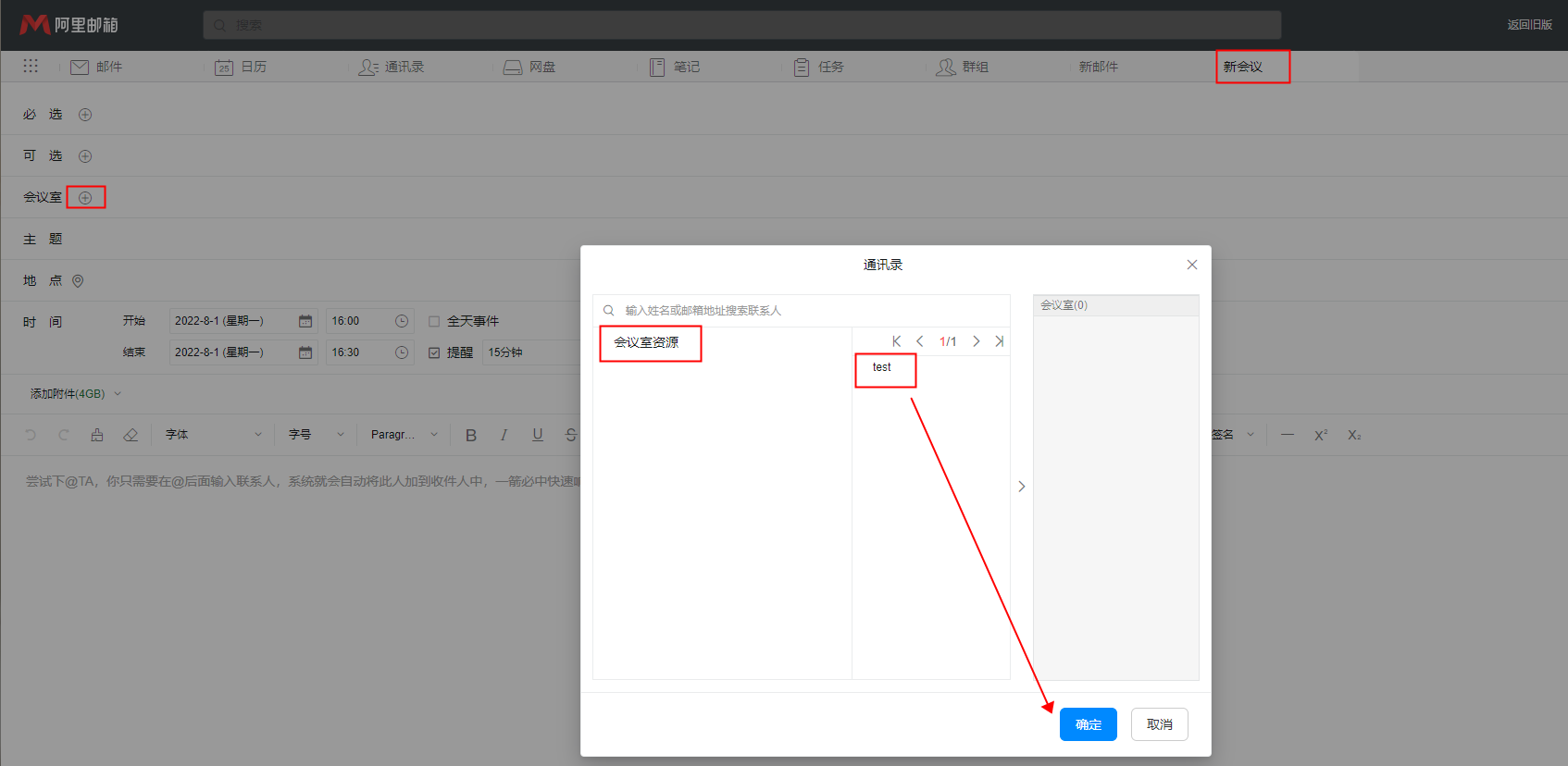Screen dimensions: 1568x766
Task: Switch to the New Mail tab
Action: click(x=1099, y=67)
